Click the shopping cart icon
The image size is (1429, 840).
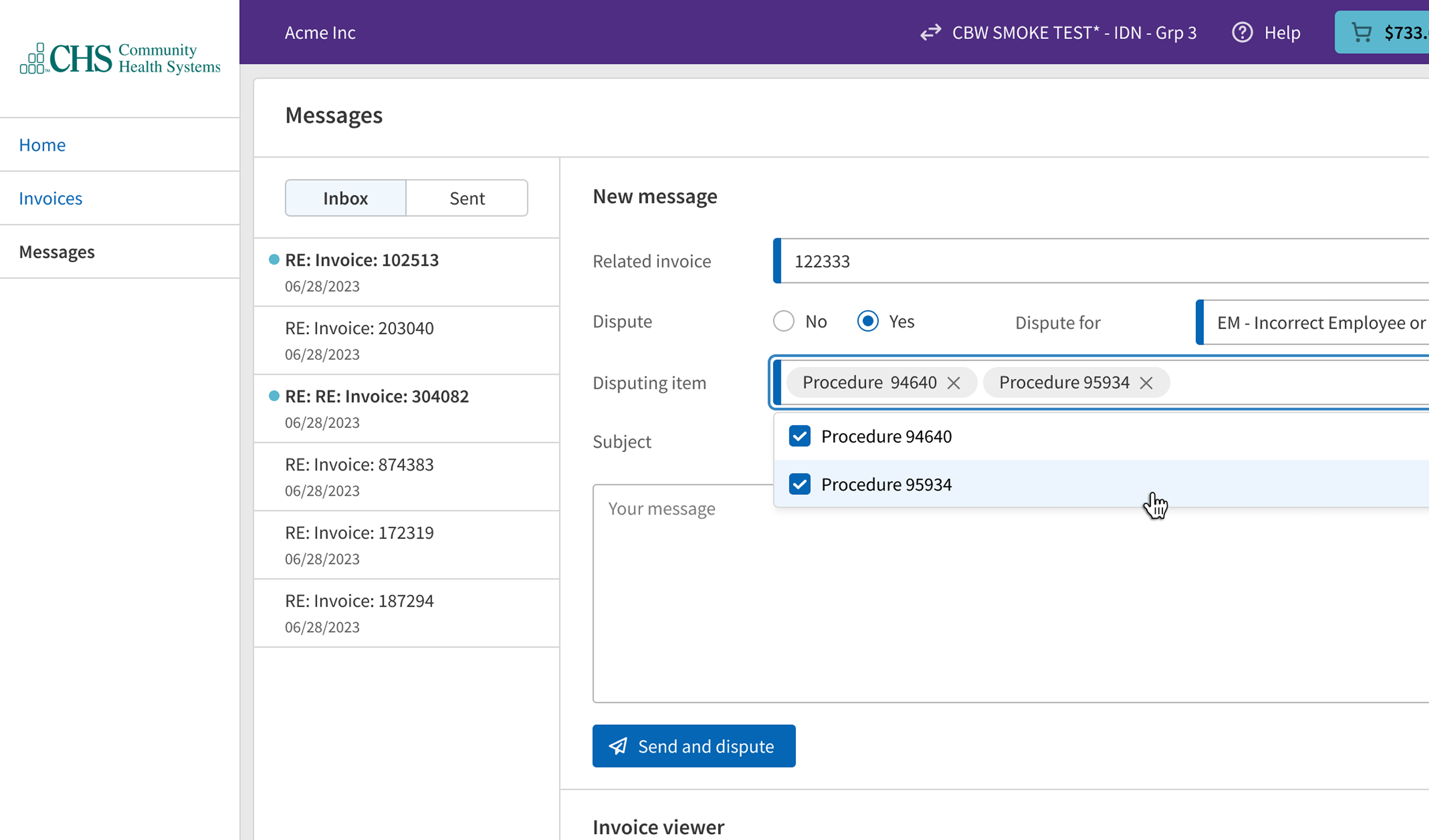click(x=1362, y=32)
